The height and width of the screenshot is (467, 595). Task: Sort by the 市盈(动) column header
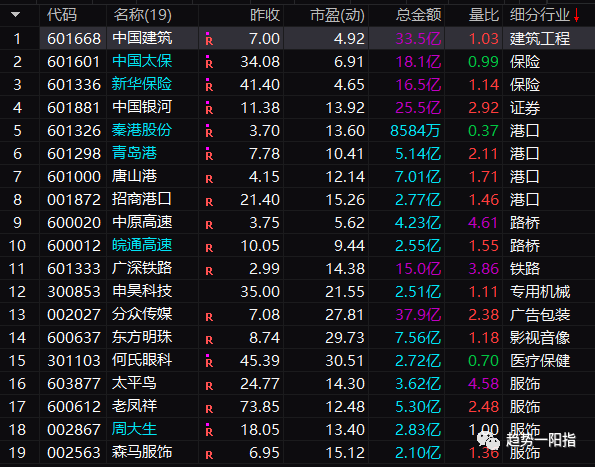pyautogui.click(x=337, y=15)
